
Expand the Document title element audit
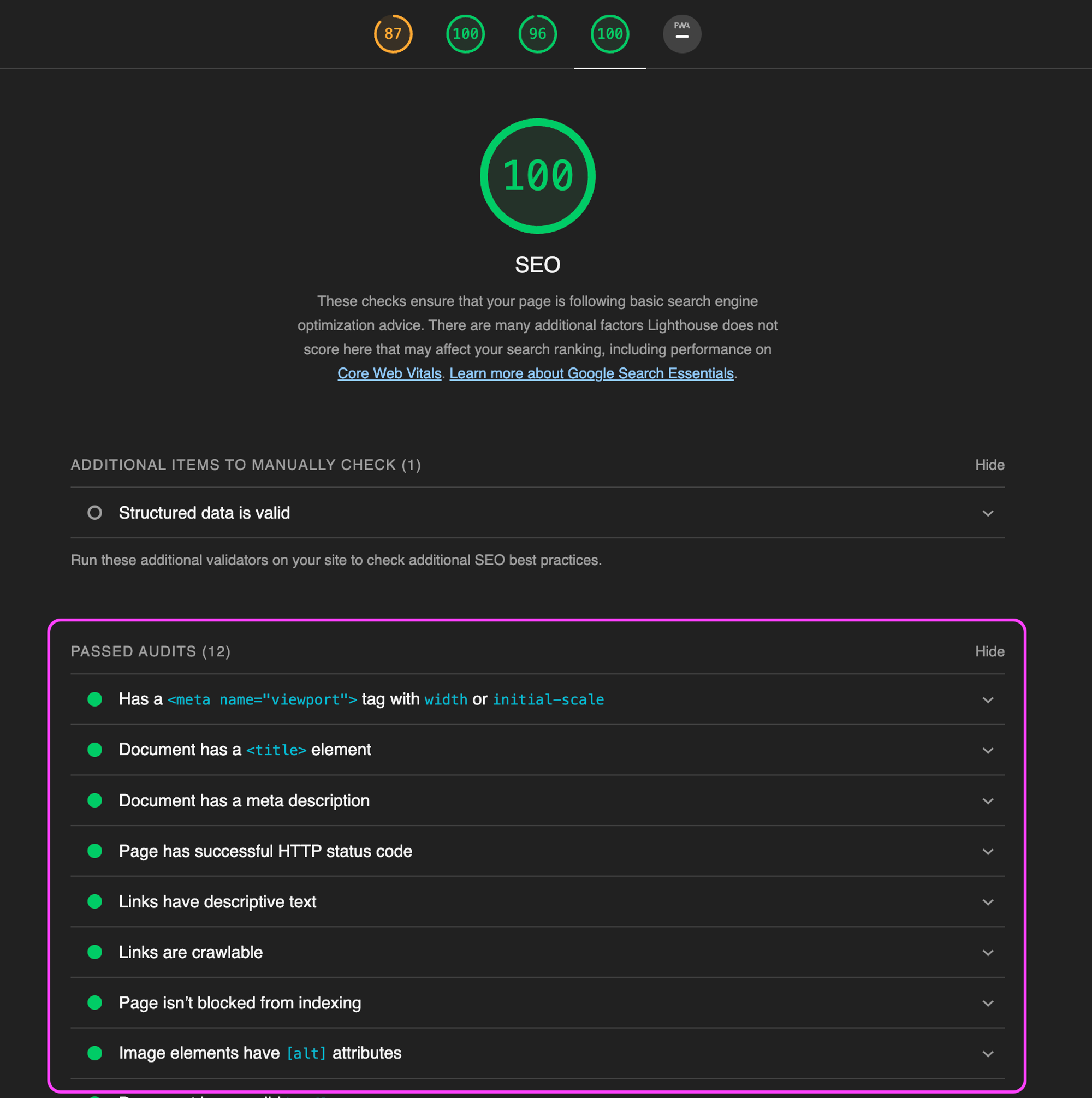[988, 750]
